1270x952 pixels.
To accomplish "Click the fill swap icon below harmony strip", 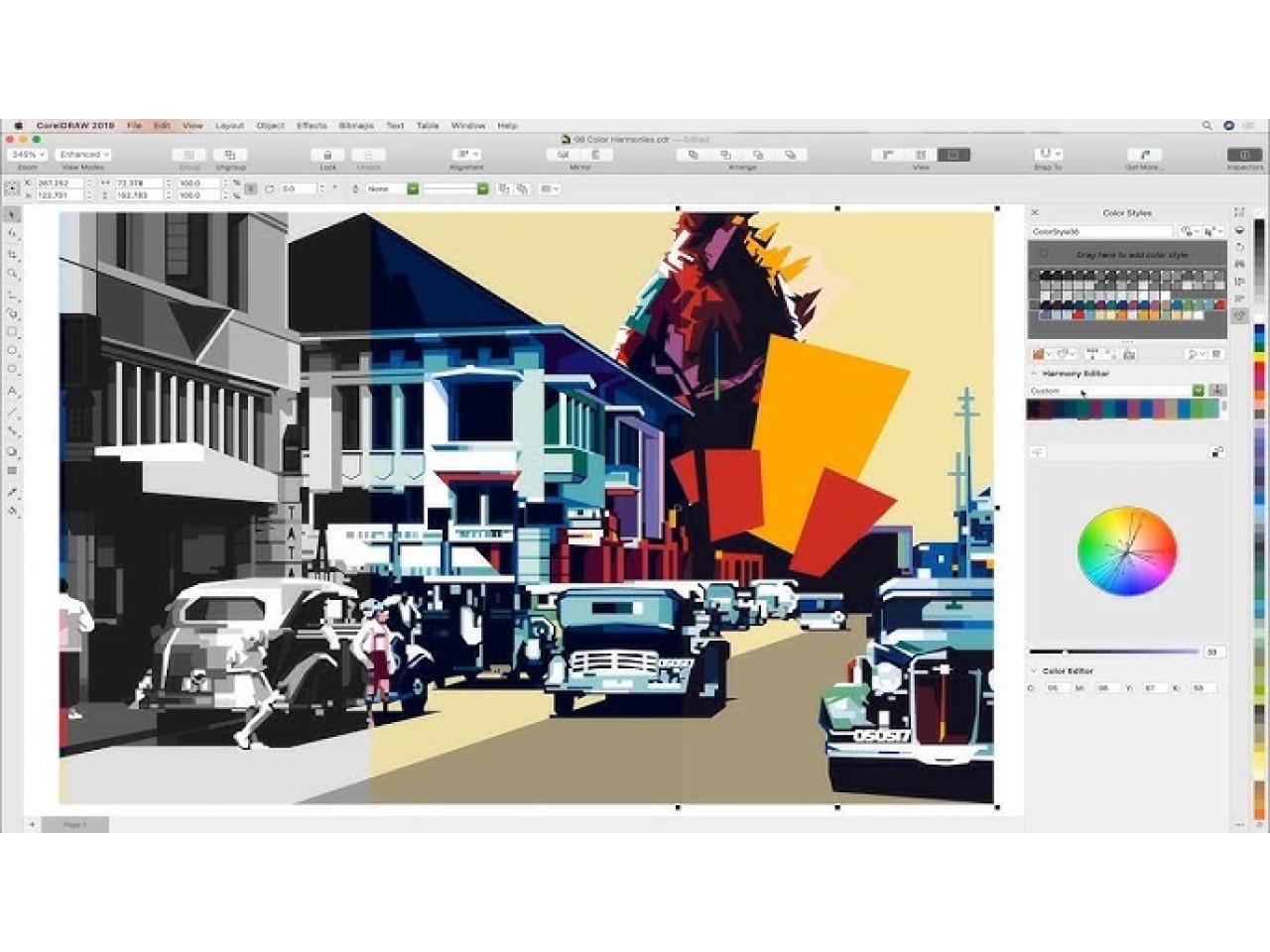I will (x=1217, y=452).
